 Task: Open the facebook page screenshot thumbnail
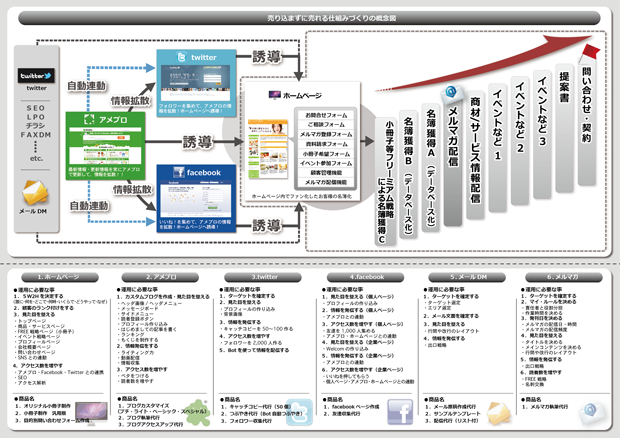(195, 198)
